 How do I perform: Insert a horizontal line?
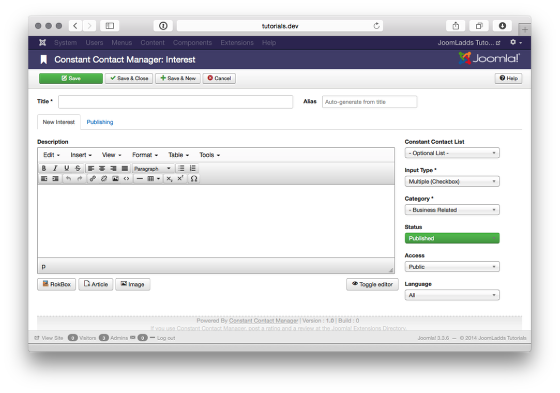point(140,178)
